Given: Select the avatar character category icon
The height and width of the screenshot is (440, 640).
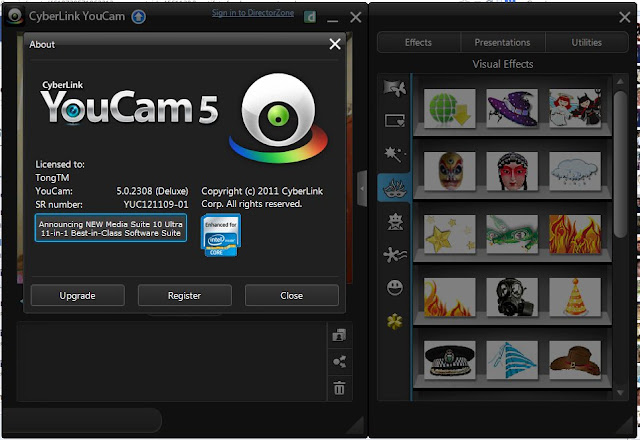Looking at the screenshot, I should tap(395, 222).
